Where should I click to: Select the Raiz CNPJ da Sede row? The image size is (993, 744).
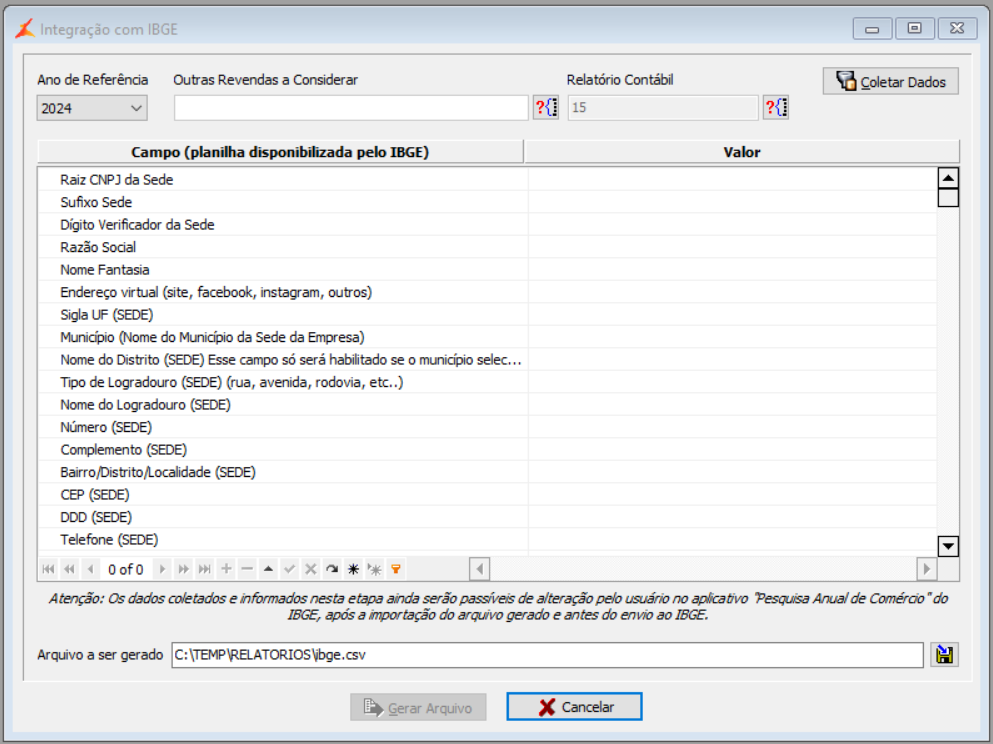point(487,180)
